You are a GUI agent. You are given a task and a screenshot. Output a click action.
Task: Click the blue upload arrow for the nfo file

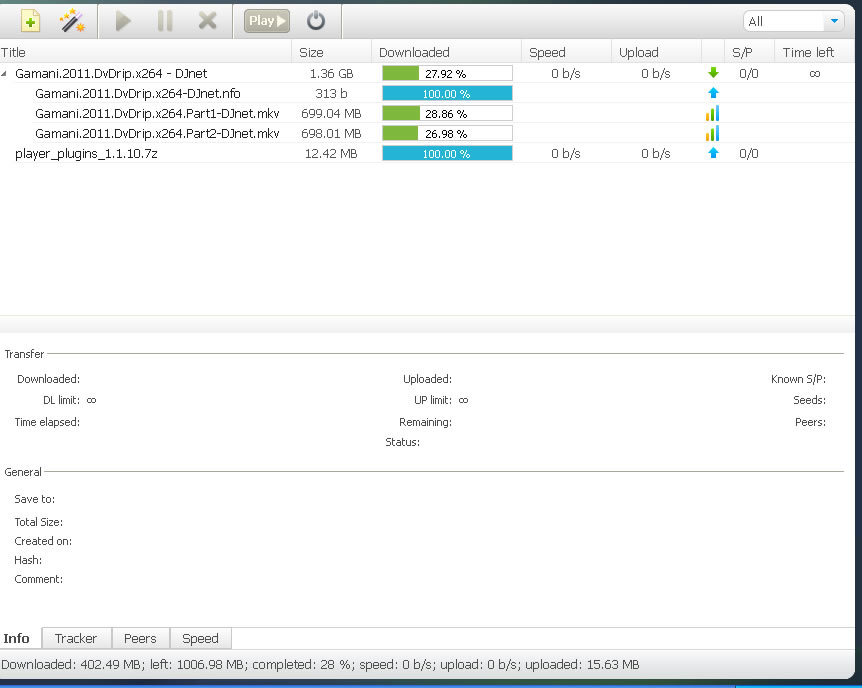tap(713, 93)
